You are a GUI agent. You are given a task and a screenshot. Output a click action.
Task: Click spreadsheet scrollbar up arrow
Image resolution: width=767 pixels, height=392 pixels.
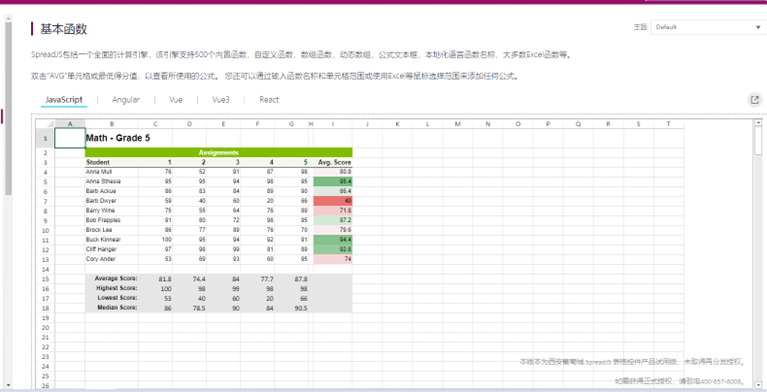(x=759, y=123)
